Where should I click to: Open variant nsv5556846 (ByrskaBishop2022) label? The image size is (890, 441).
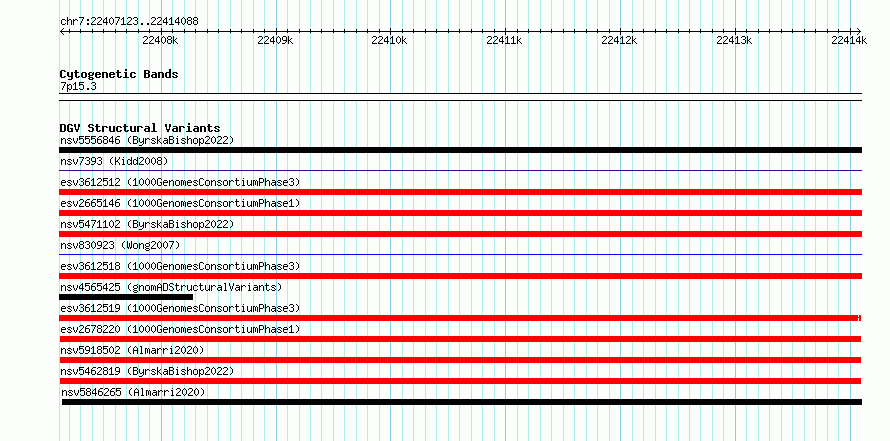point(147,140)
